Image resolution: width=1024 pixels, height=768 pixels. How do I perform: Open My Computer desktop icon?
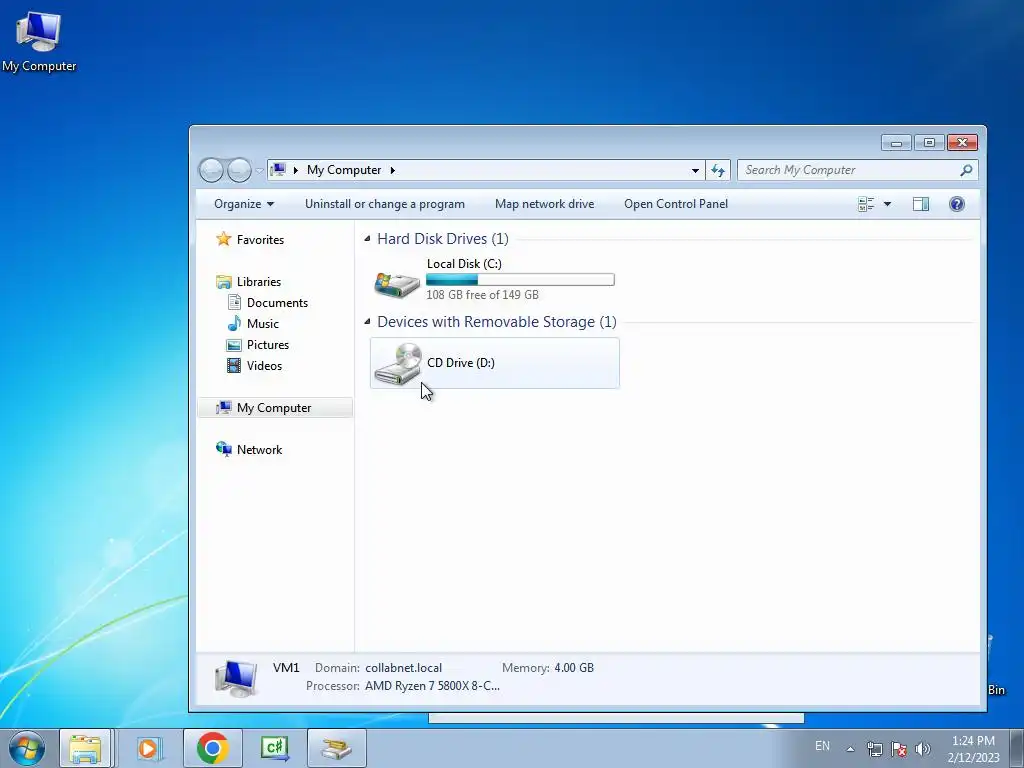pyautogui.click(x=39, y=40)
